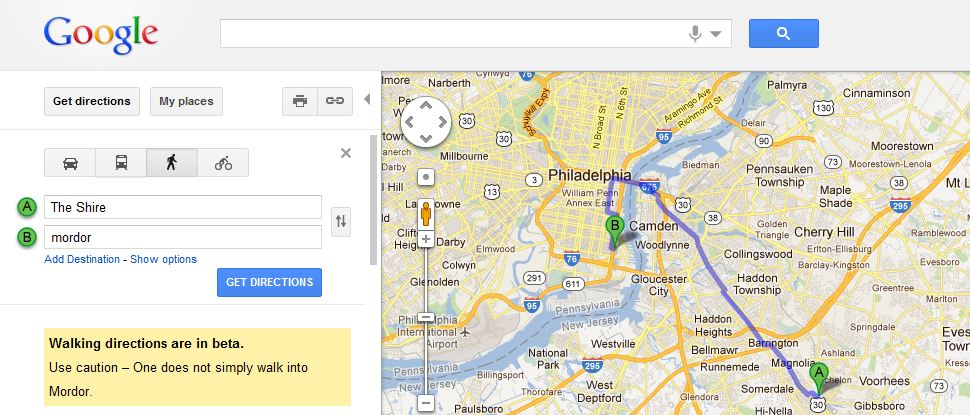Click the Collingswood map label
Image resolution: width=970 pixels, height=415 pixels.
point(758,254)
